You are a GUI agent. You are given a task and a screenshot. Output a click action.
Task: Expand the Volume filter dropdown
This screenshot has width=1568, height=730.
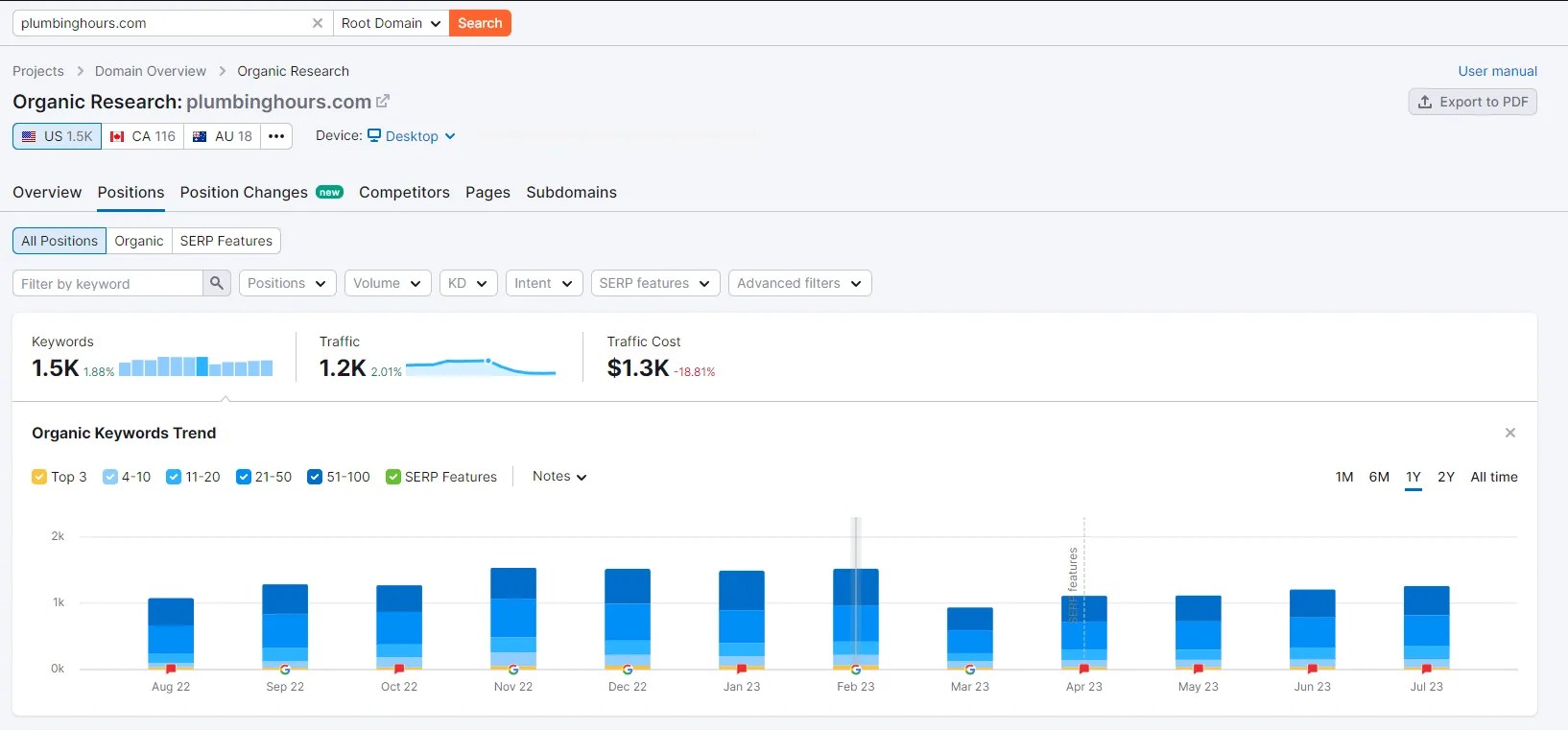point(388,283)
